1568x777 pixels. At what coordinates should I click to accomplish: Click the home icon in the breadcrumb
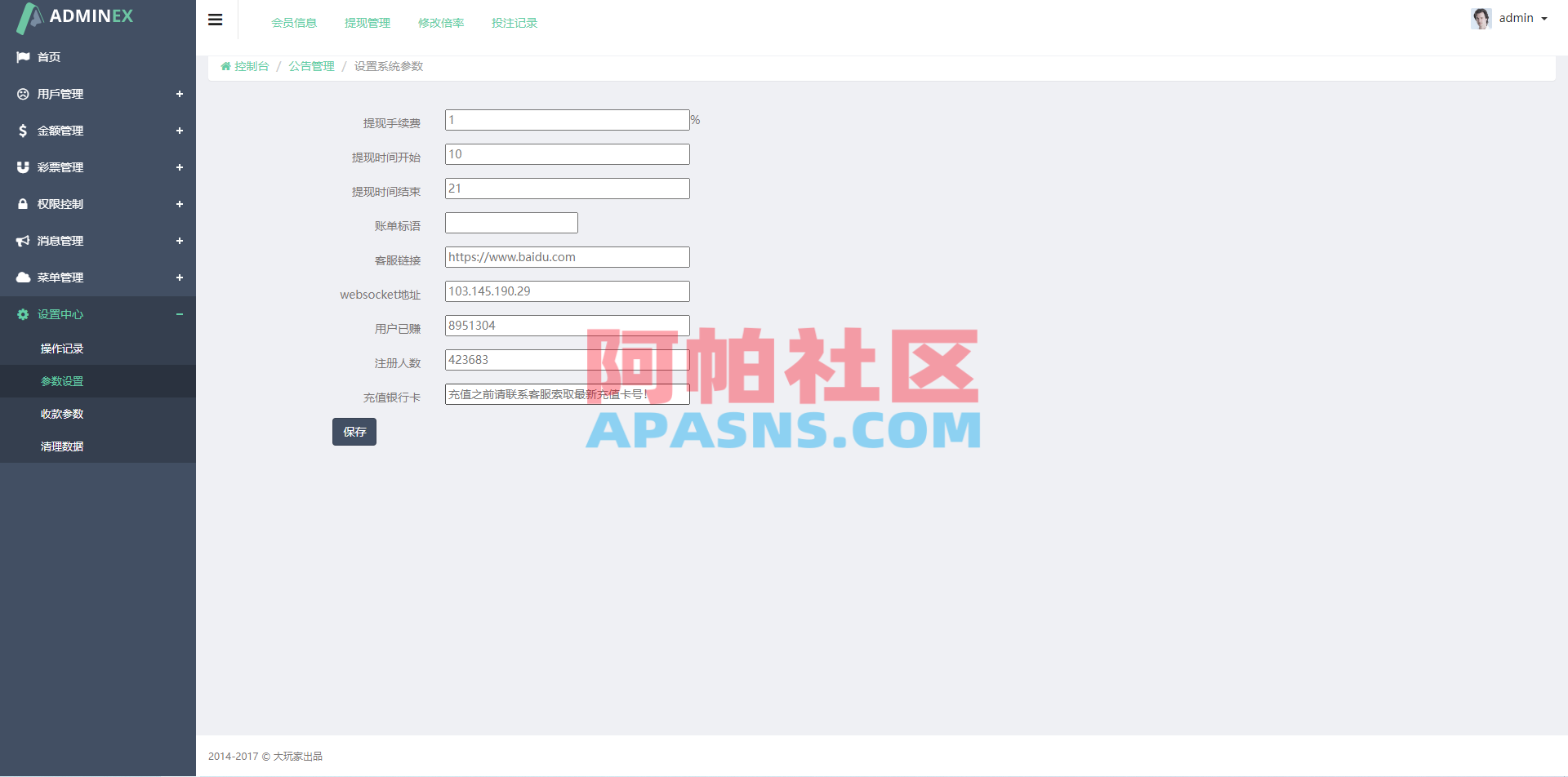(x=225, y=66)
